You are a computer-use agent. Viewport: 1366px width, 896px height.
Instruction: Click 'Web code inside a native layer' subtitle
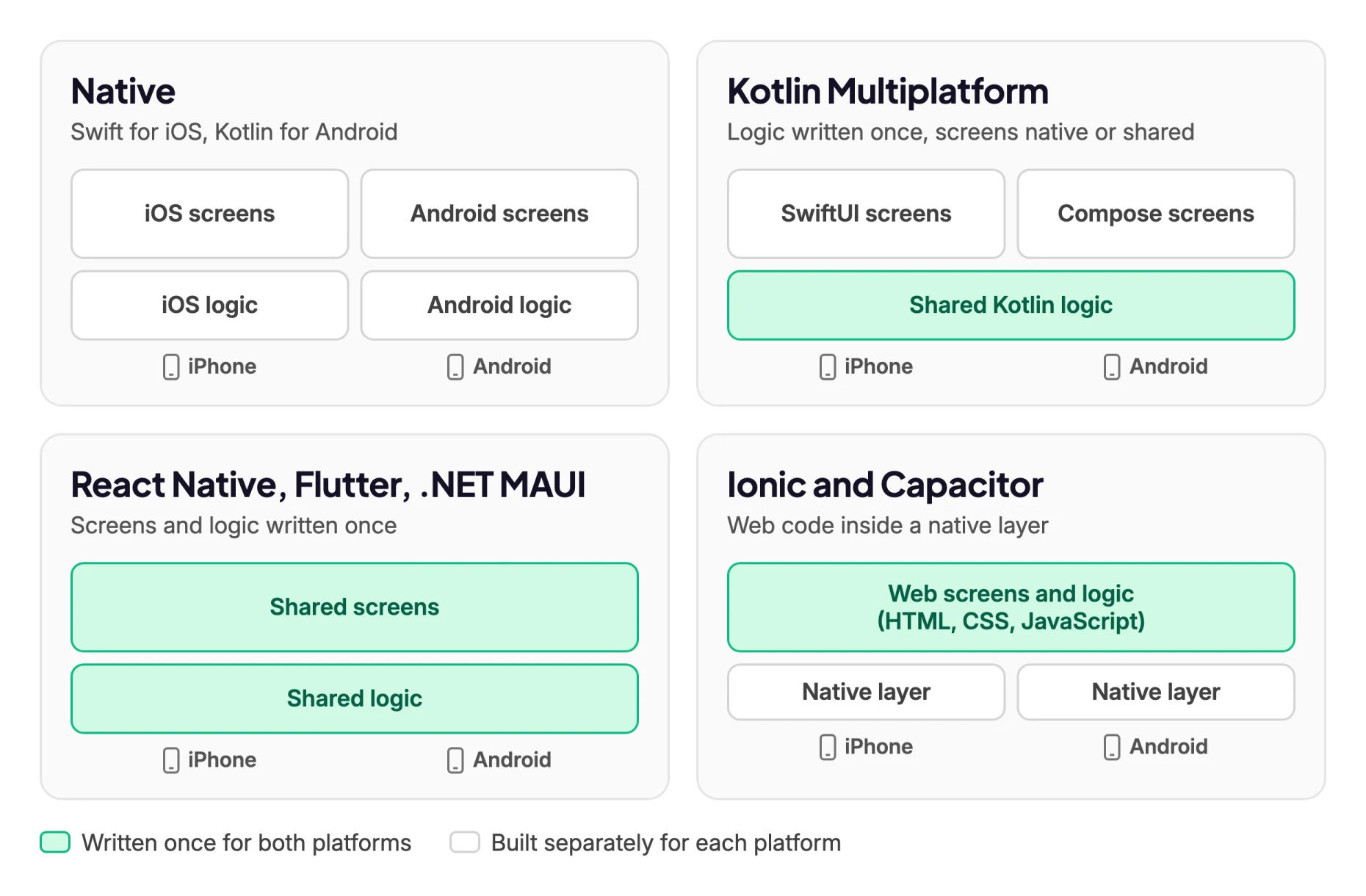point(888,526)
